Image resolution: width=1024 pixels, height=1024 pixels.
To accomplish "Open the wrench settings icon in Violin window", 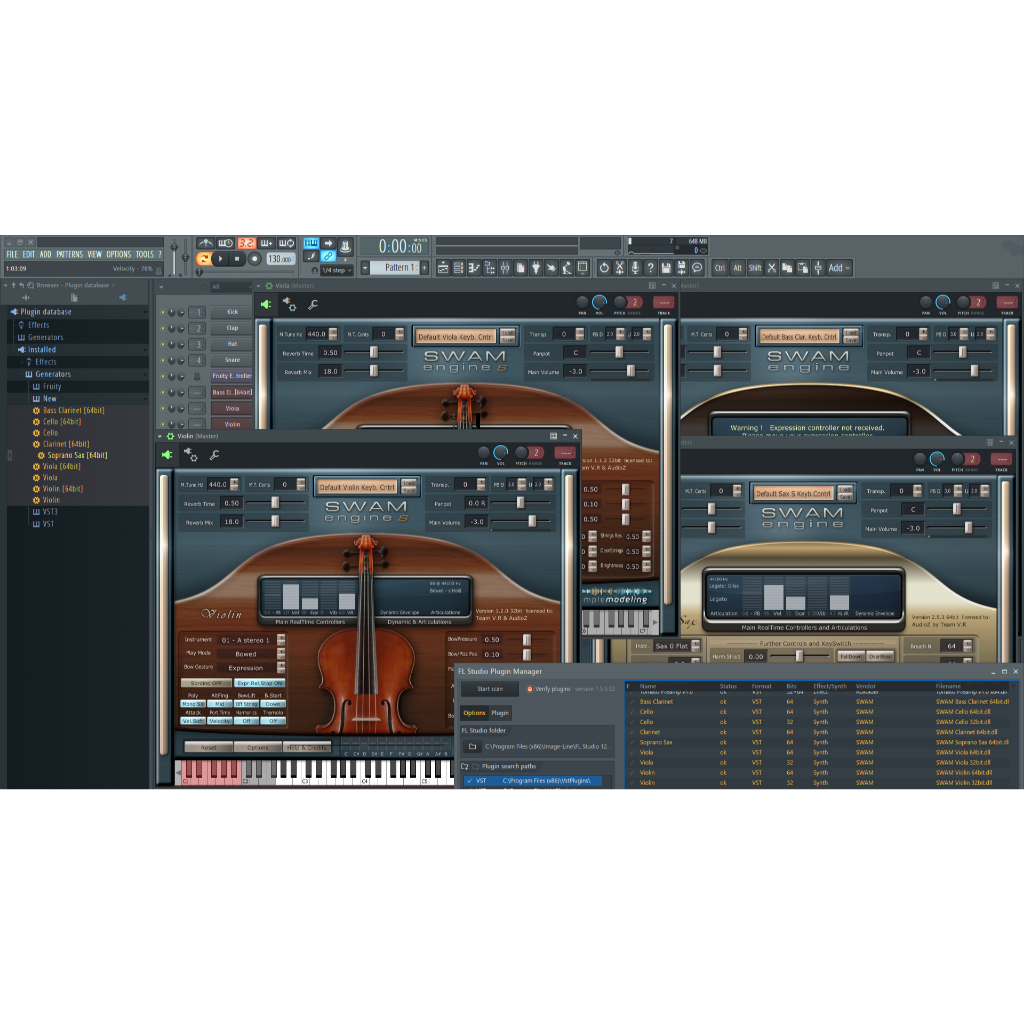I will pyautogui.click(x=214, y=455).
